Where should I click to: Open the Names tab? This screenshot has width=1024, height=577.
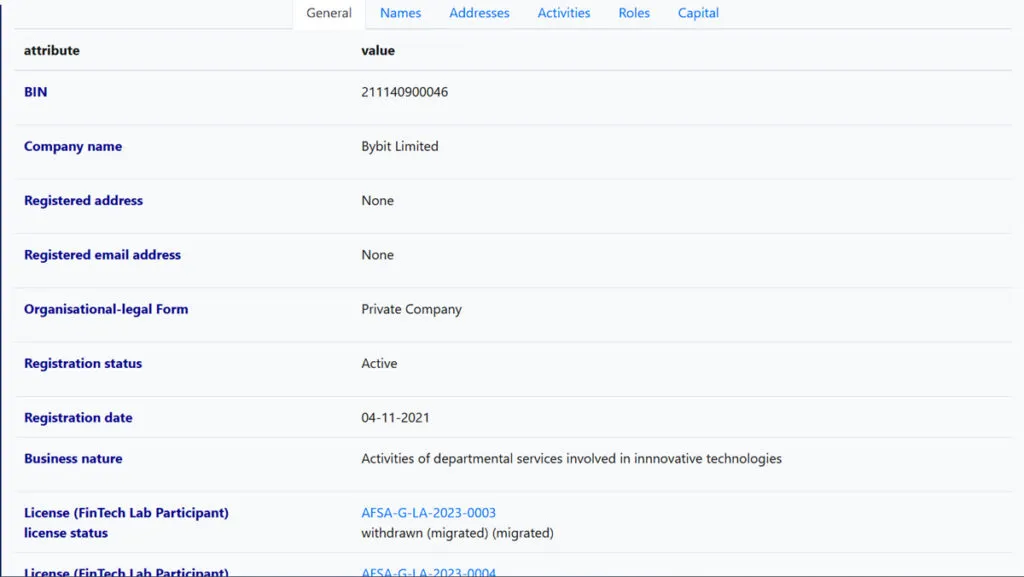coord(400,13)
